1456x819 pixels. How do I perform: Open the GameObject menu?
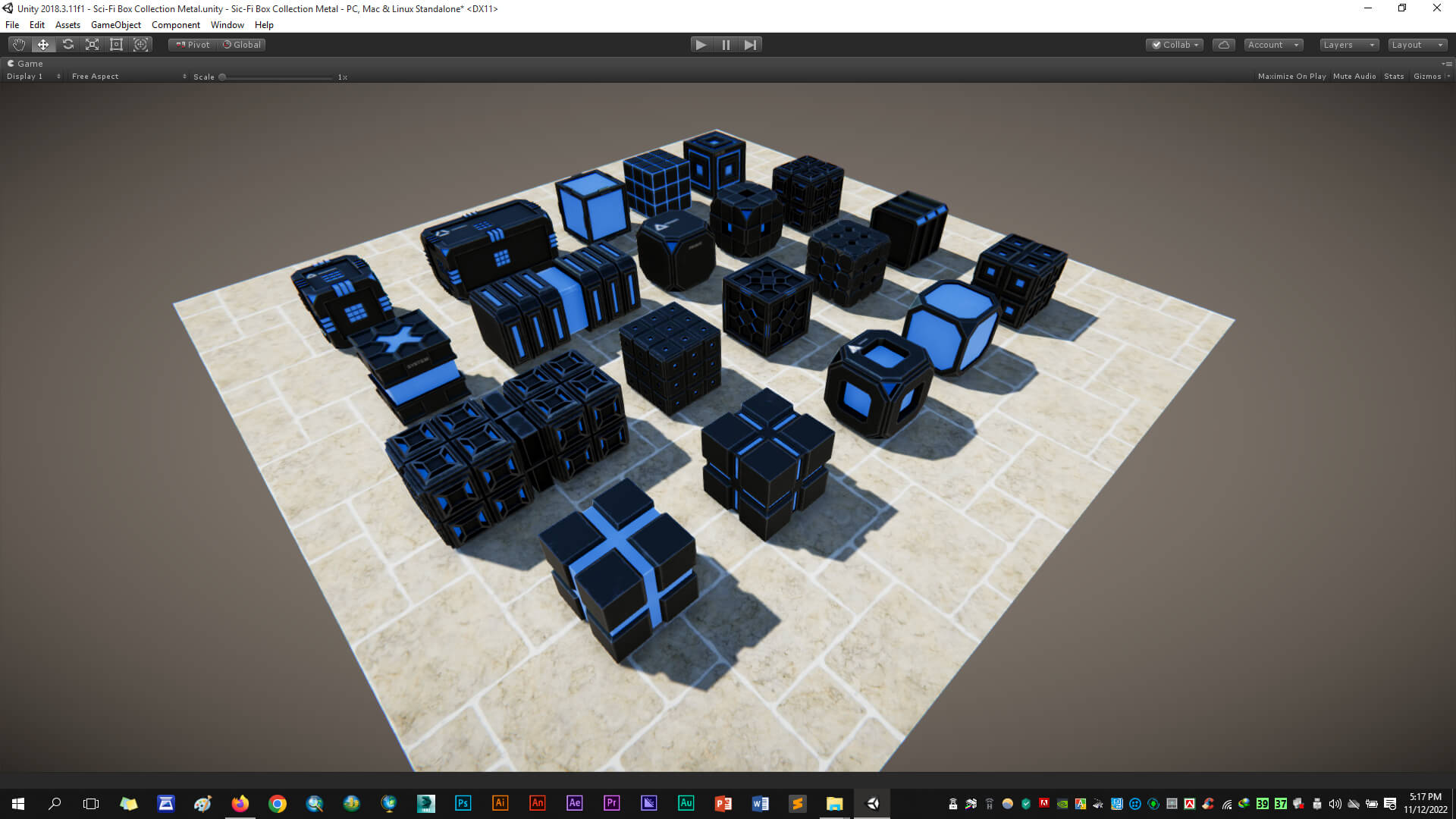[x=116, y=25]
